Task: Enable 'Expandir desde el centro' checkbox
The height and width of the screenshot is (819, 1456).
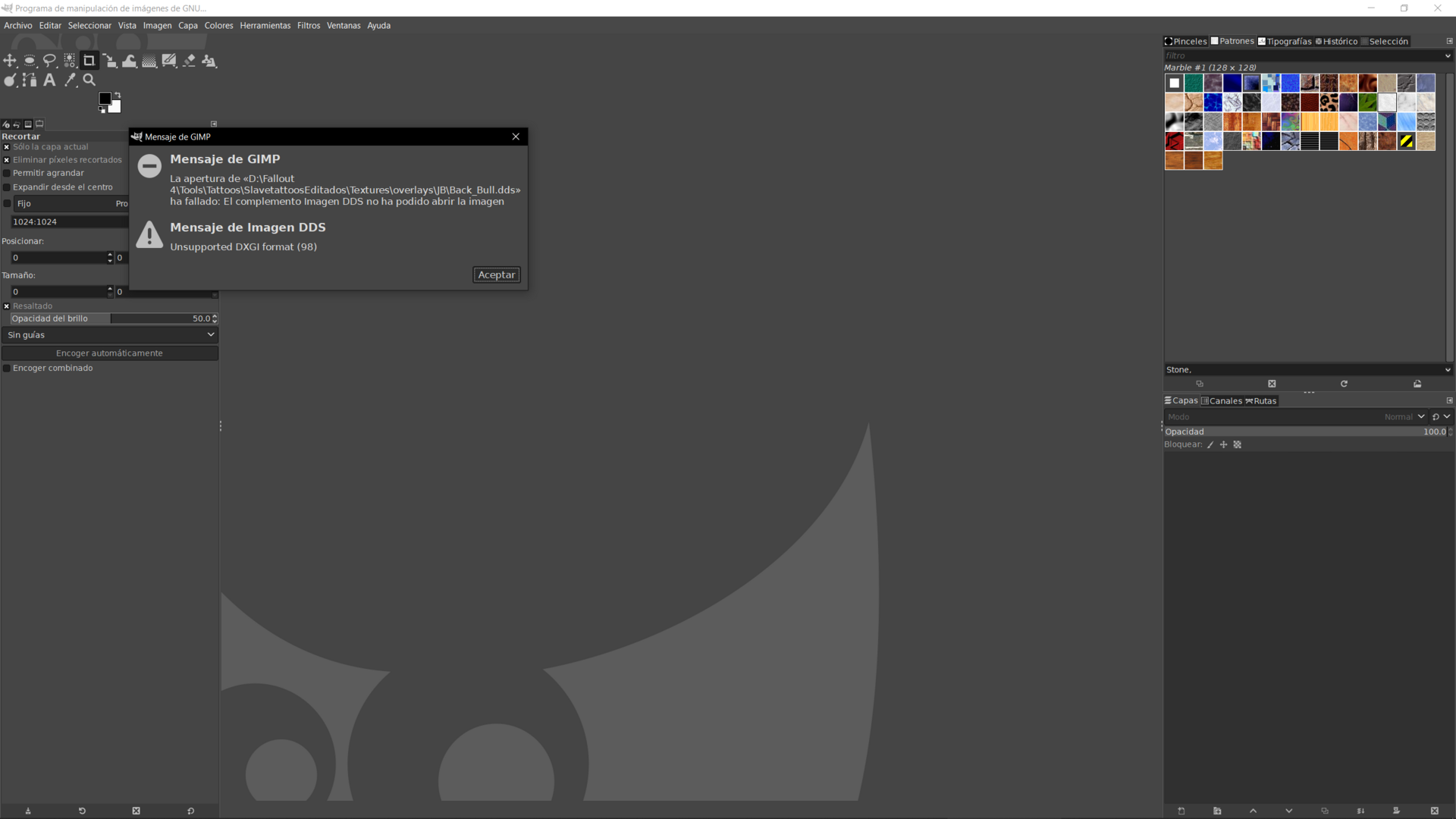Action: click(x=7, y=187)
